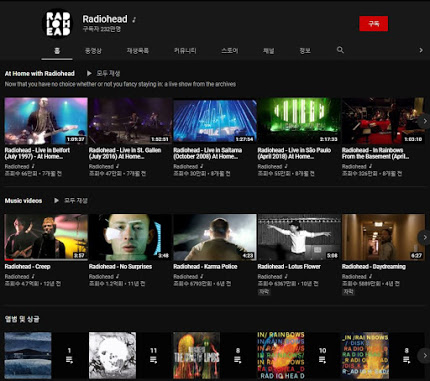Open the channel search magnifier icon
Viewport: 430px width, 381px height.
(340, 50)
